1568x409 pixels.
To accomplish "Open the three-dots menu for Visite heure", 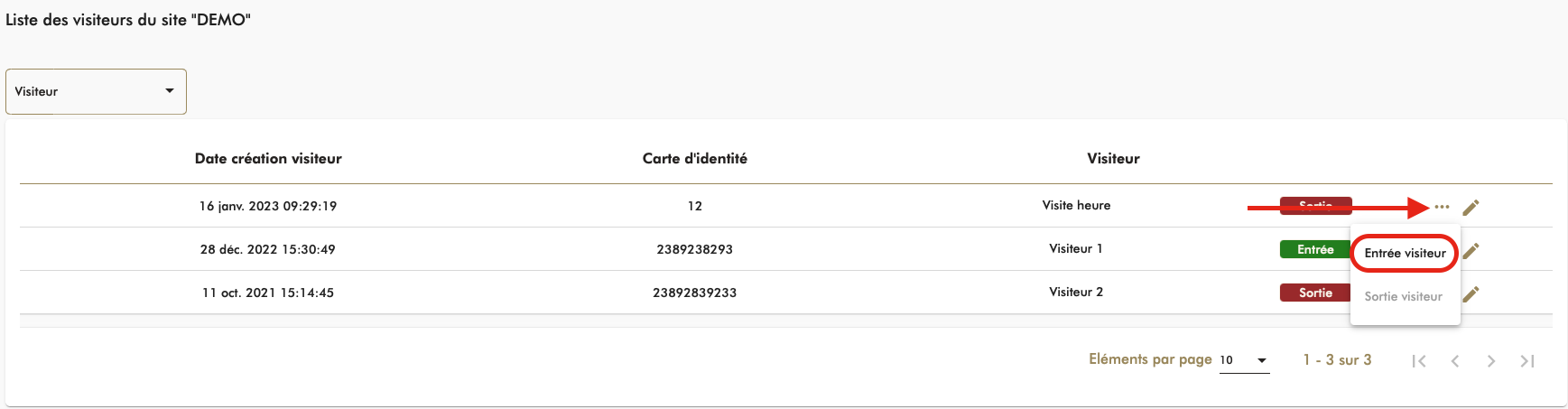I will 1442,207.
